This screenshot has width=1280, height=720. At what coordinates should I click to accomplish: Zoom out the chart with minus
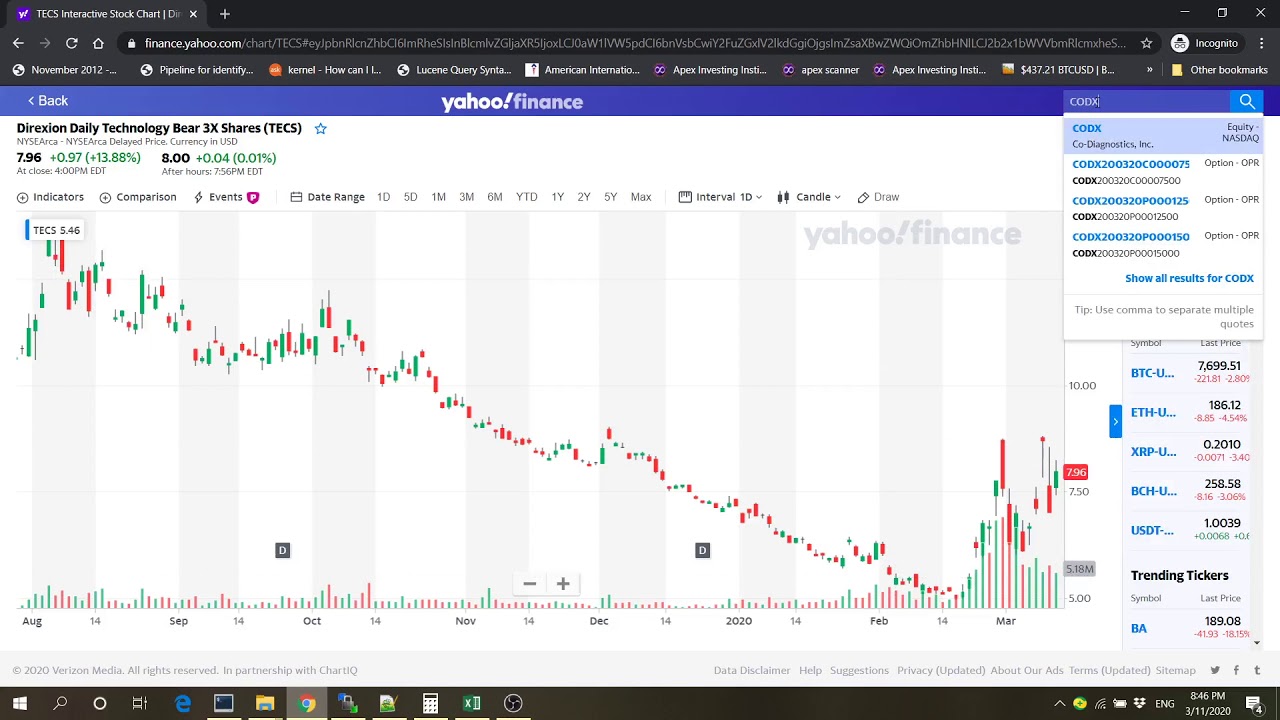(529, 584)
